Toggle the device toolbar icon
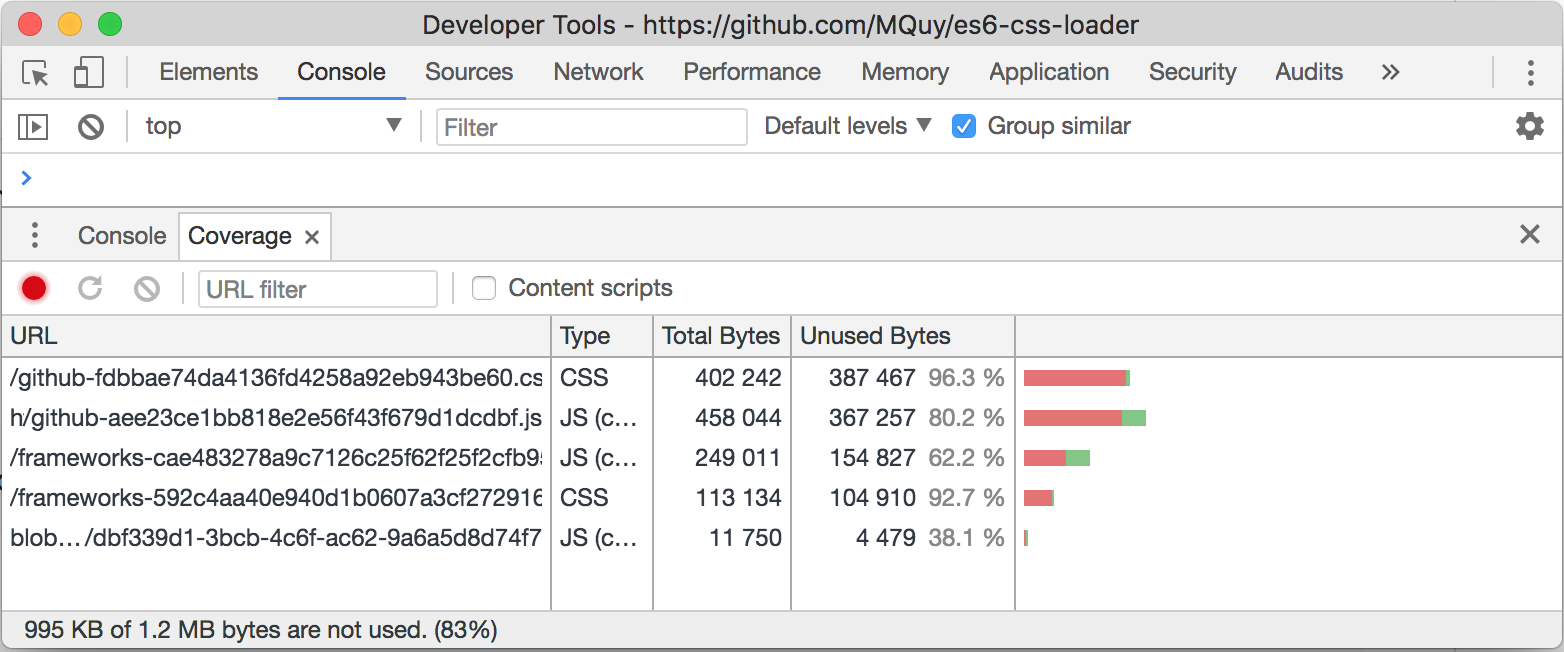 89,73
